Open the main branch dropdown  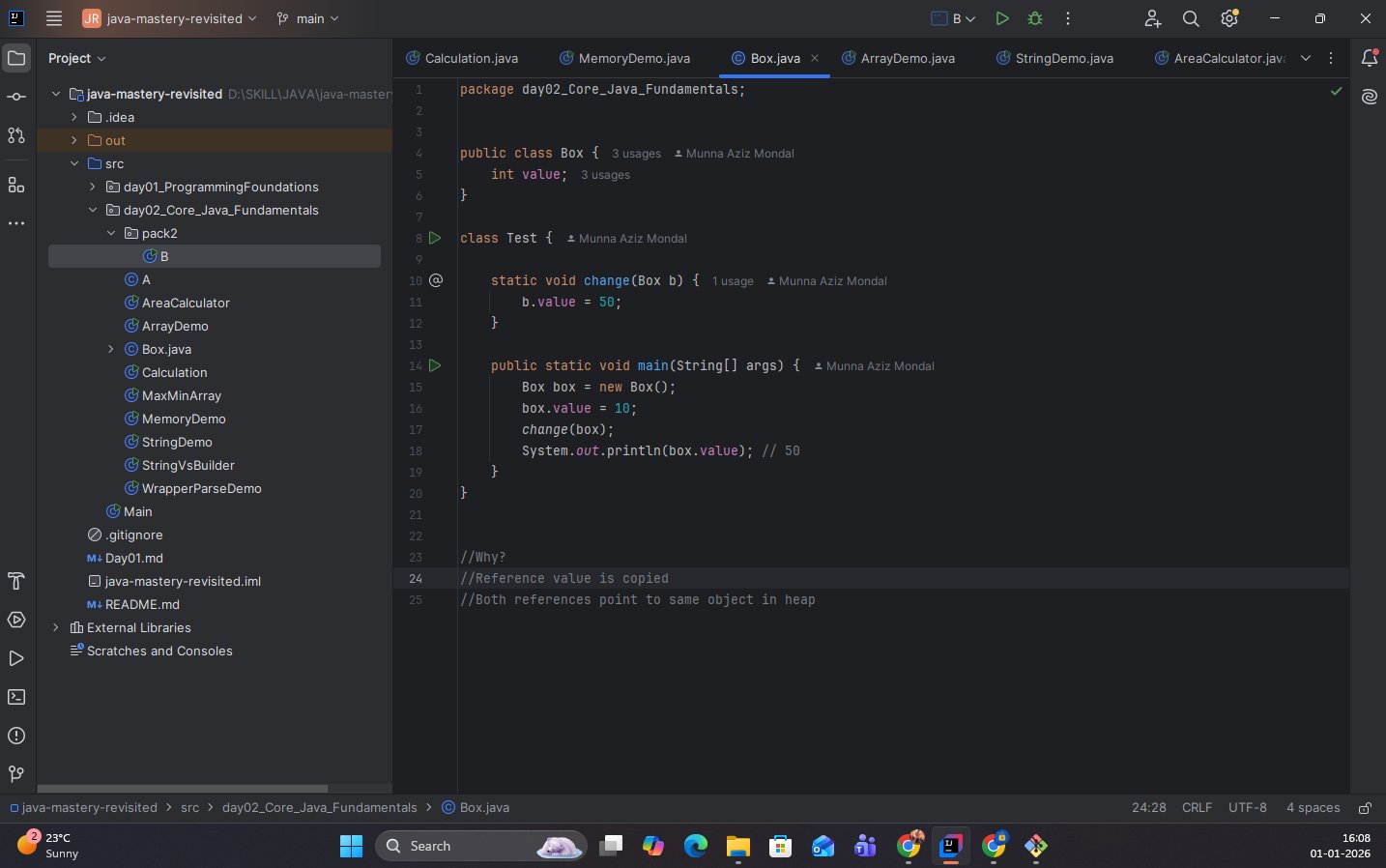pos(308,18)
